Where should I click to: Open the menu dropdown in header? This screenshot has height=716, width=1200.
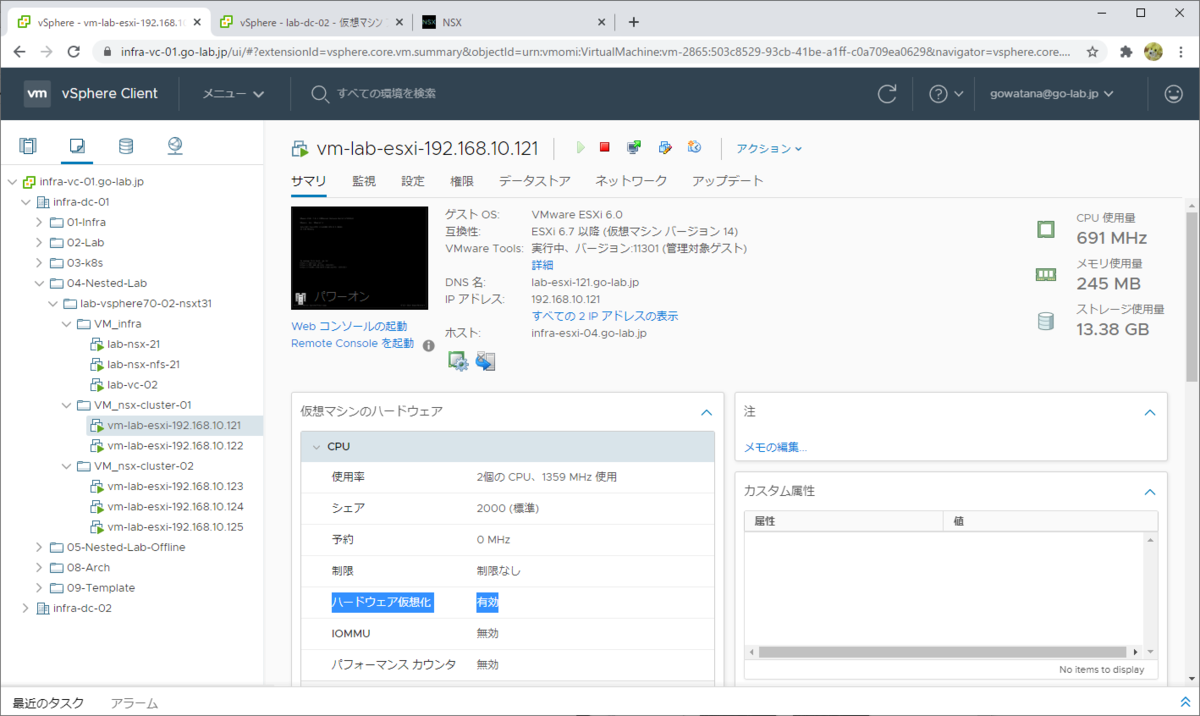point(233,94)
